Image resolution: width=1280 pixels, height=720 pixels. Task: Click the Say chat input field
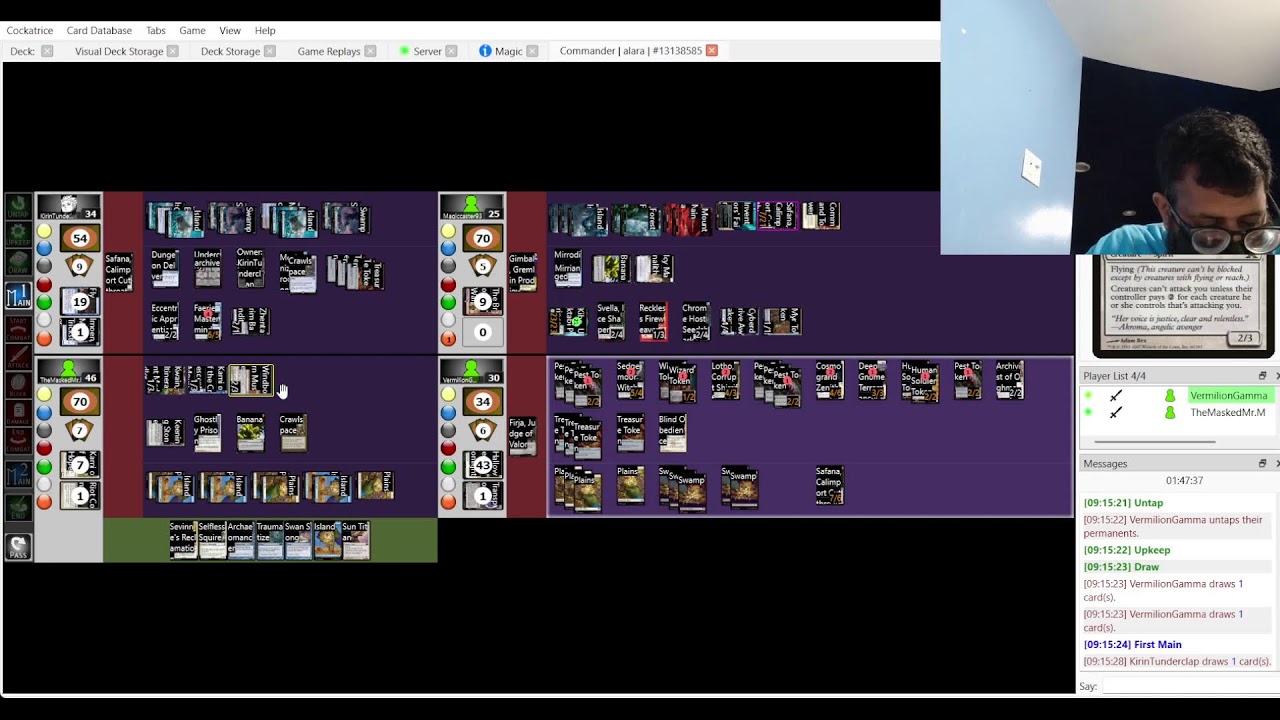tap(1190, 687)
